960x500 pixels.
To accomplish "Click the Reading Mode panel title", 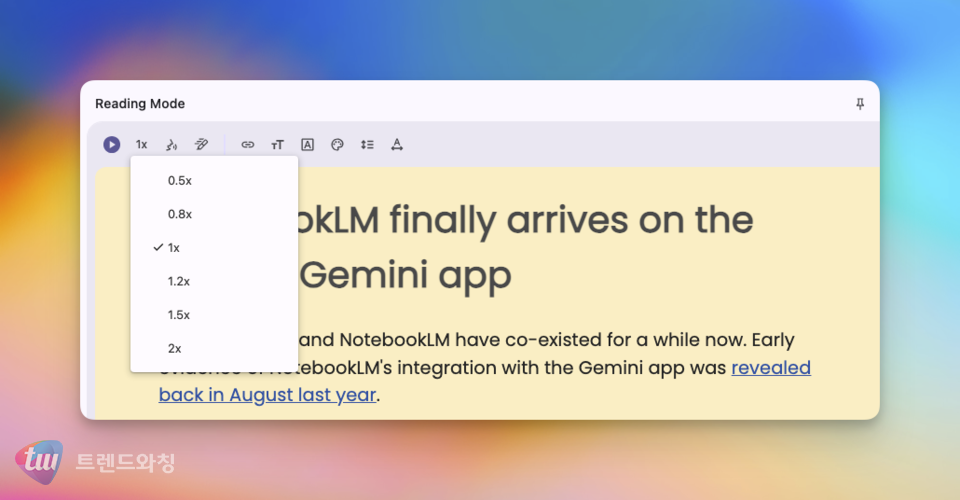I will [140, 104].
